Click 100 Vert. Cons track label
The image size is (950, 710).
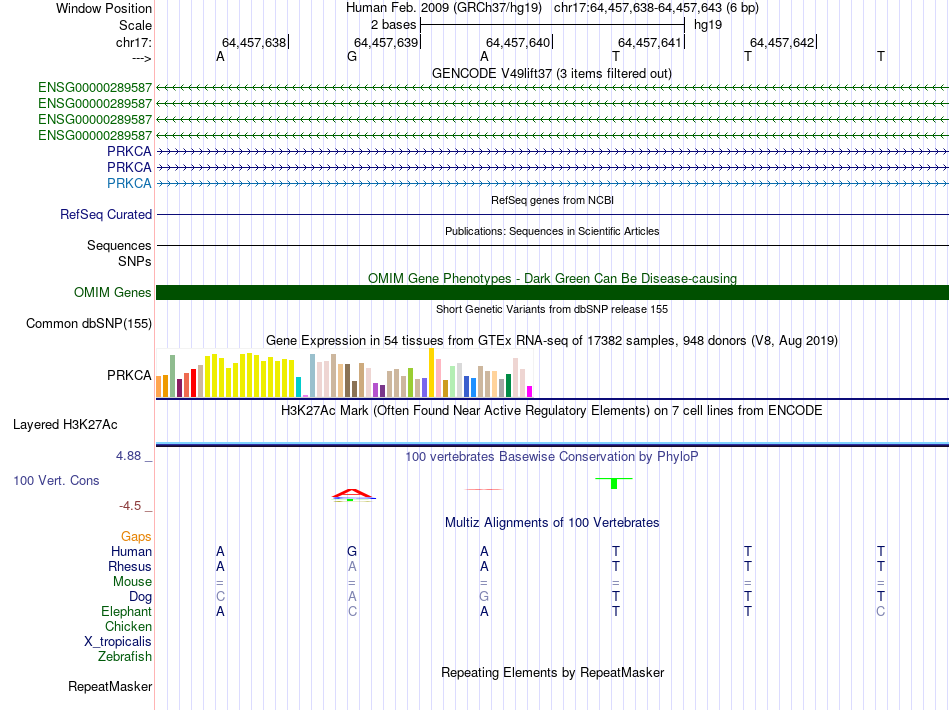[56, 480]
